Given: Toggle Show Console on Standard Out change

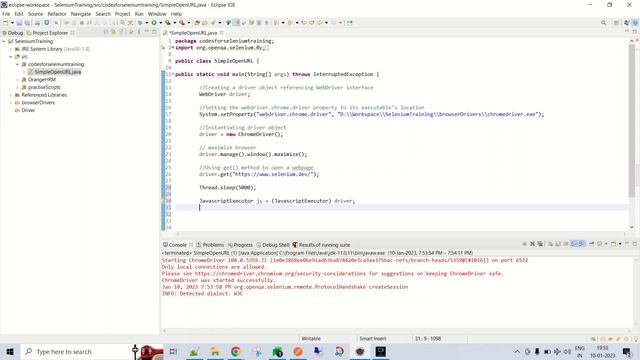Looking at the screenshot, I should [574, 244].
